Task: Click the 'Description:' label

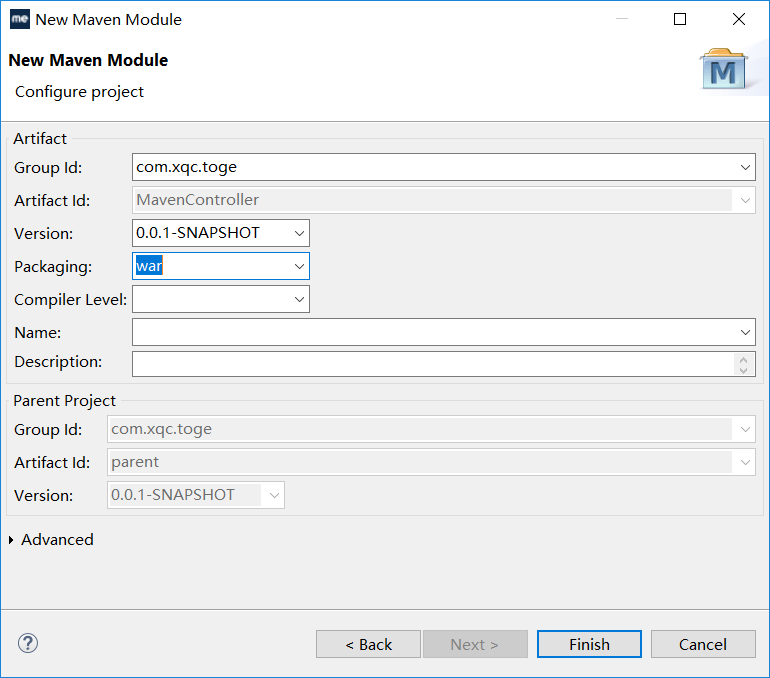Action: click(x=58, y=362)
